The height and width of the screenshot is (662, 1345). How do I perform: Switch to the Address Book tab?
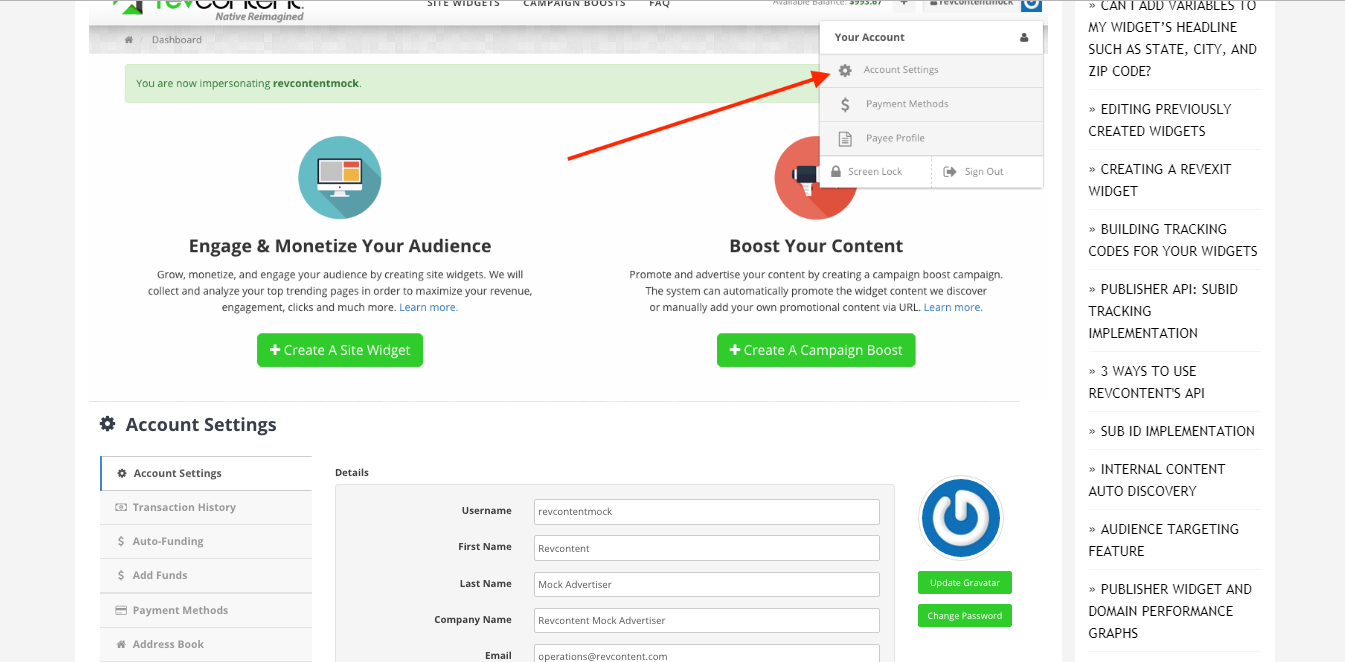(206, 644)
